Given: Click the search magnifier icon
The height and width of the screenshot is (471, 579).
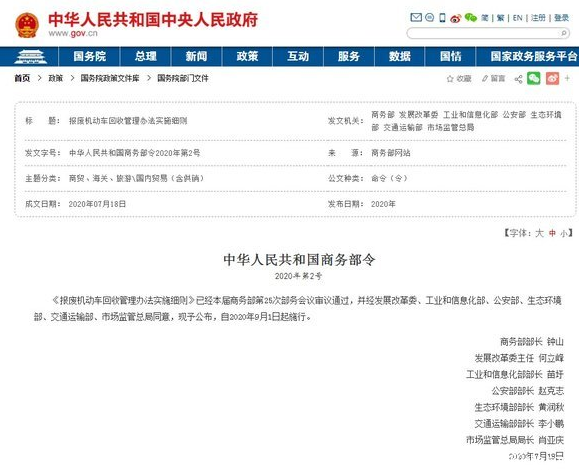Looking at the screenshot, I should [x=563, y=34].
